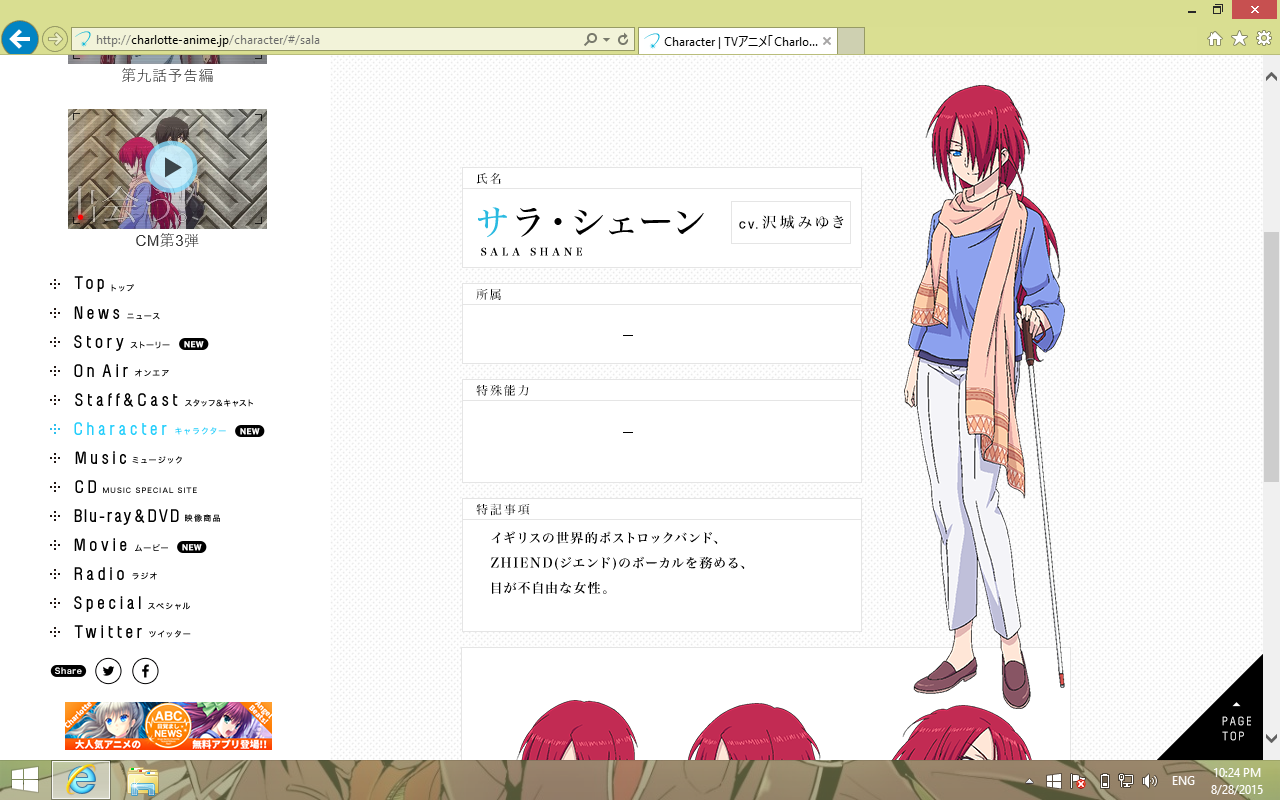Open the Blu-ray&DVD menu link
The width and height of the screenshot is (1280, 800).
click(x=147, y=517)
